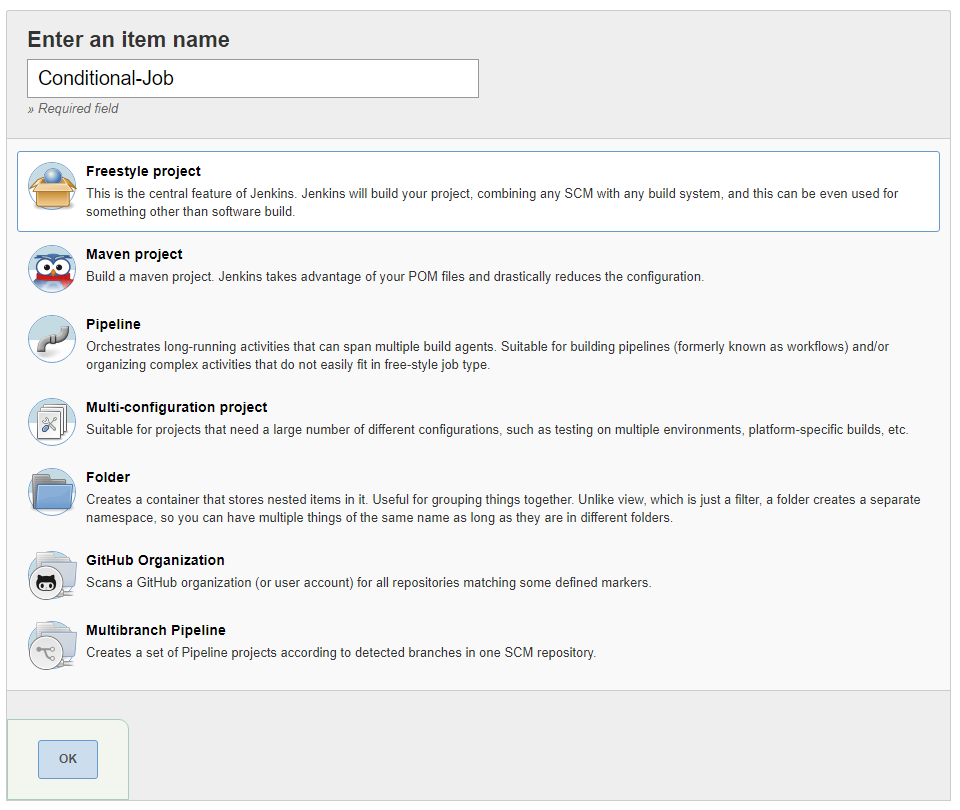The height and width of the screenshot is (810, 960).
Task: Click the Multibranch Pipeline branch icon
Action: point(52,645)
